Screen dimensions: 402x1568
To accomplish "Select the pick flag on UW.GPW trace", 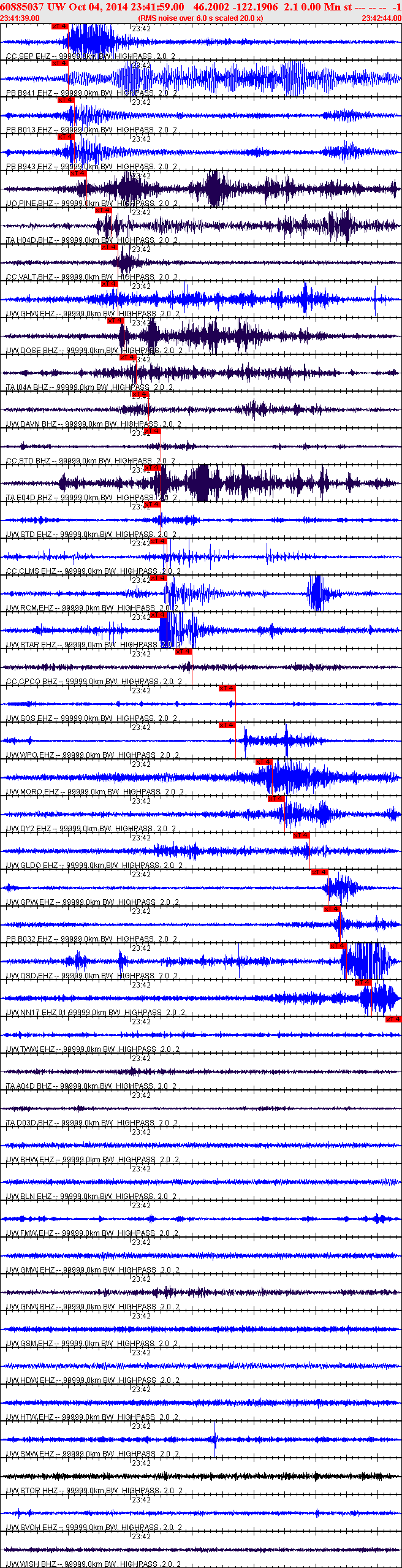I will (x=319, y=872).
